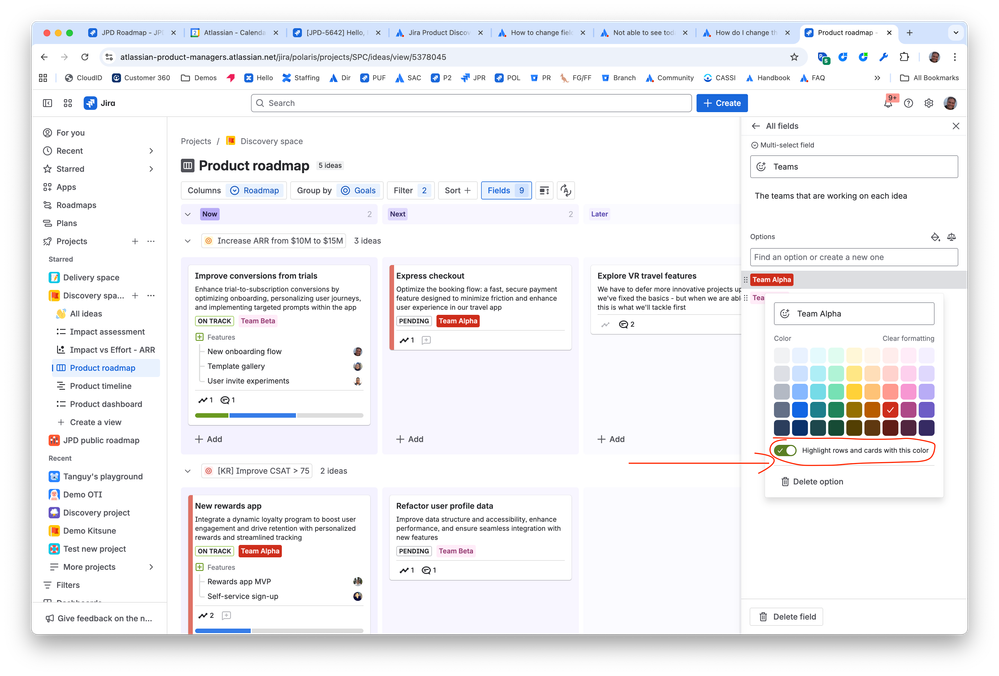
Task: Open Product dashboard view
Action: pos(106,404)
